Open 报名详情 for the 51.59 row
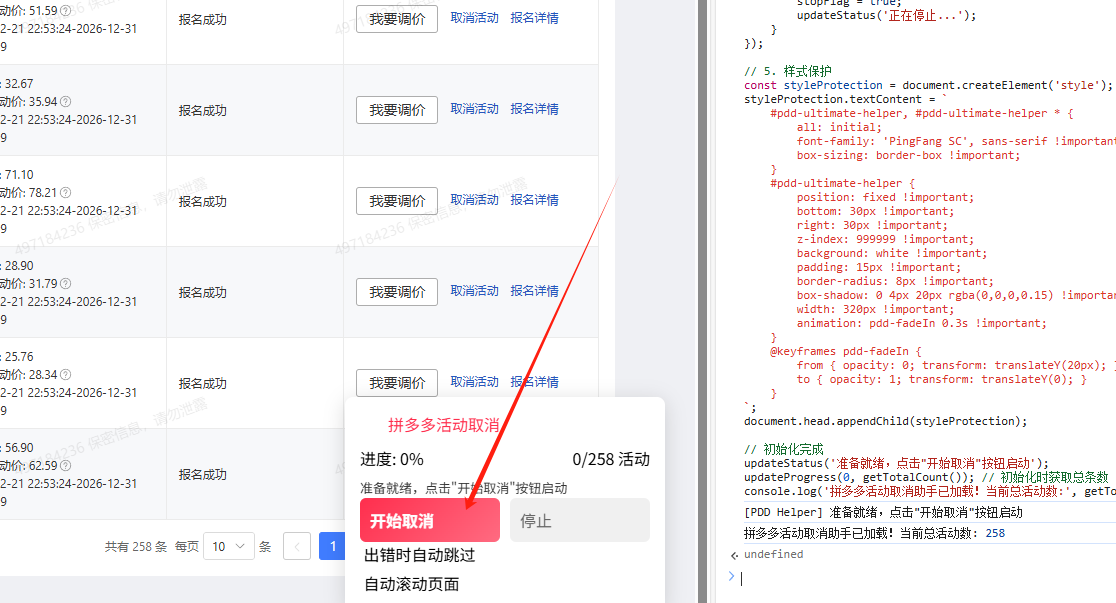 tap(535, 18)
